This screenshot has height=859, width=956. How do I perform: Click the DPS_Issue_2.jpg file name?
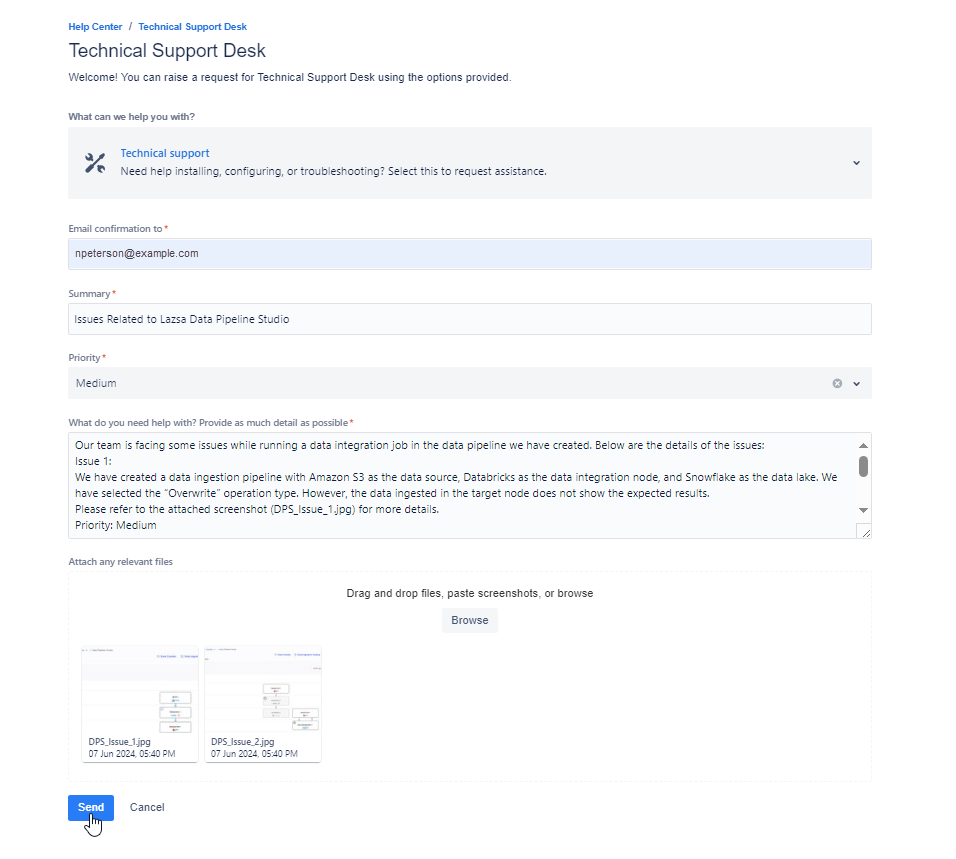pyautogui.click(x=243, y=742)
